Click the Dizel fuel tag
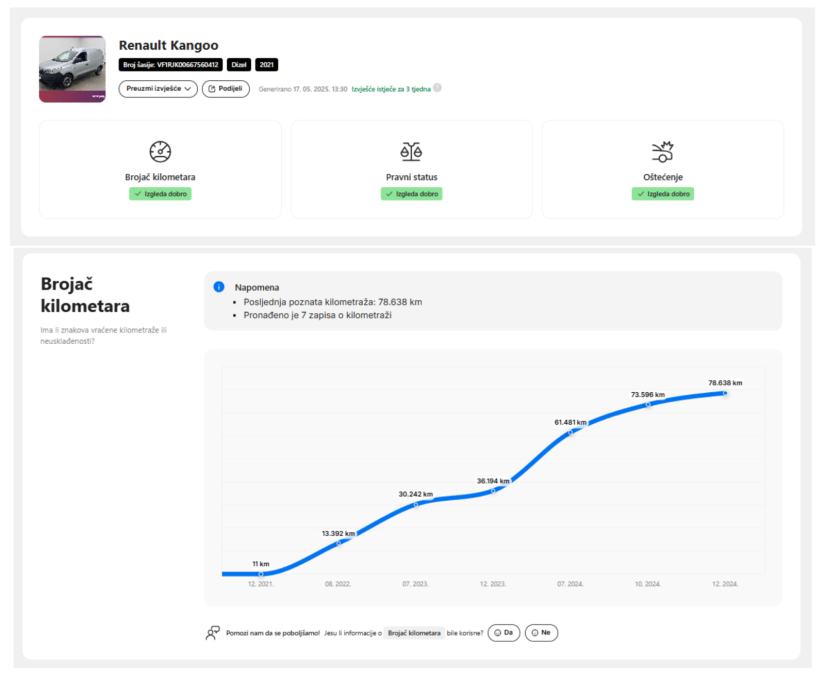The width and height of the screenshot is (825, 690). coord(239,65)
